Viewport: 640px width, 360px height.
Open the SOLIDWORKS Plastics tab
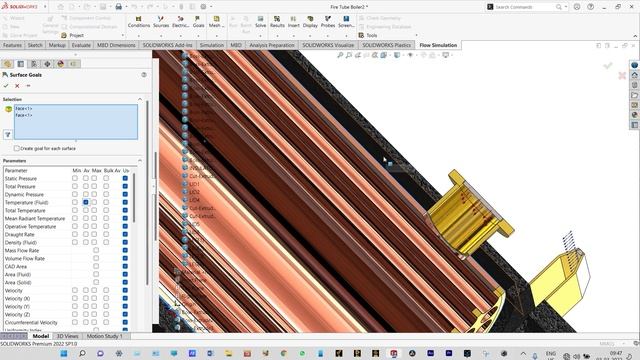387,45
